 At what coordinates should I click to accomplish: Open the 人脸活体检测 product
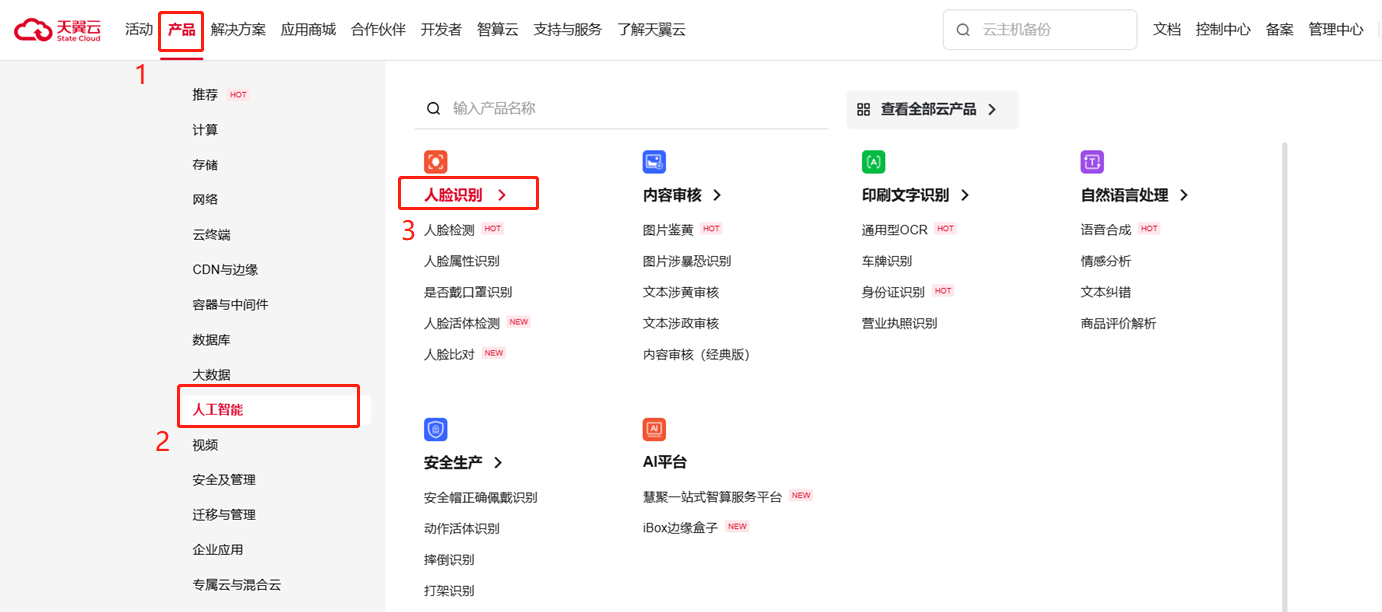[x=462, y=324]
